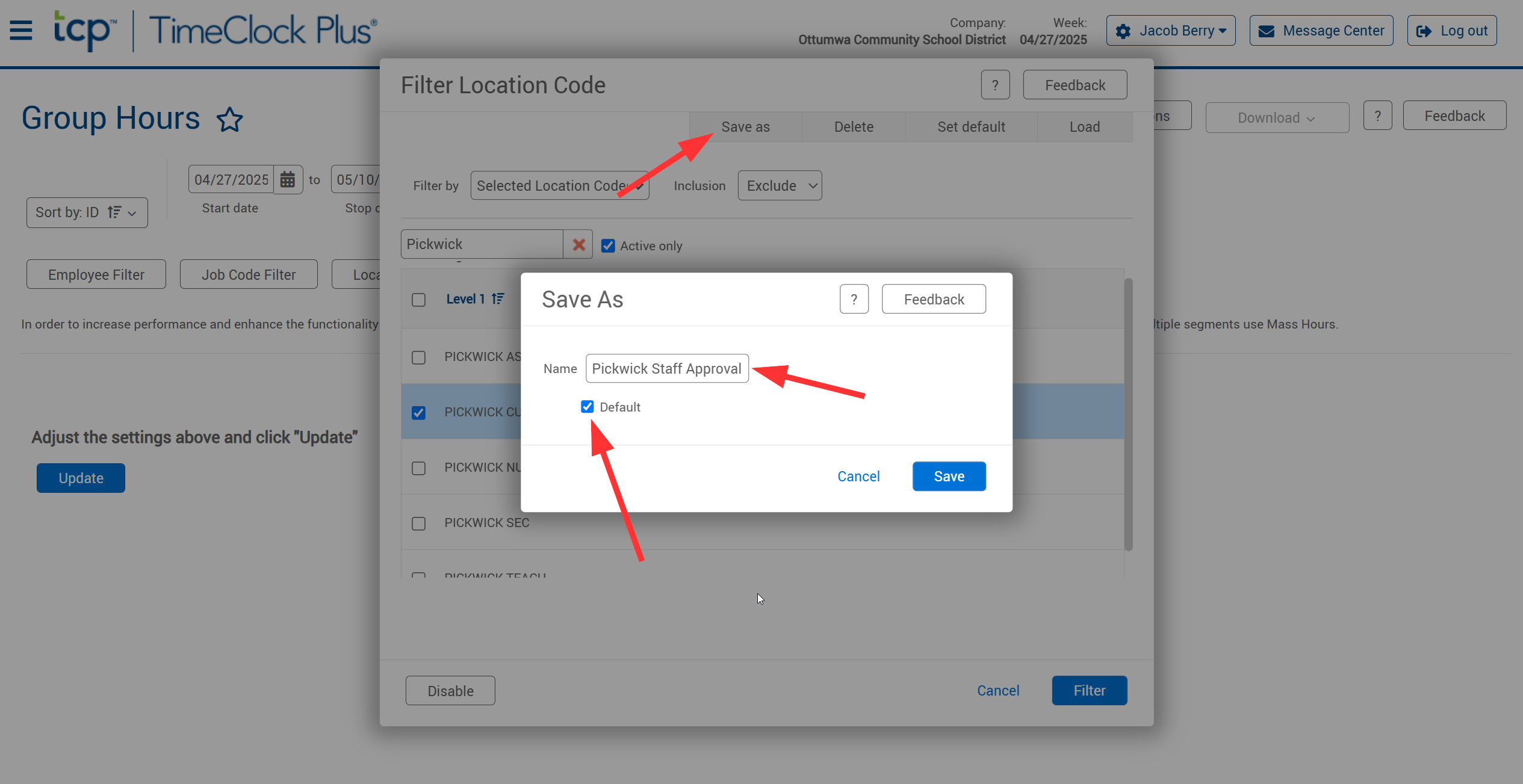
Task: Check the PICKWICK SEC row checkbox
Action: (x=418, y=523)
